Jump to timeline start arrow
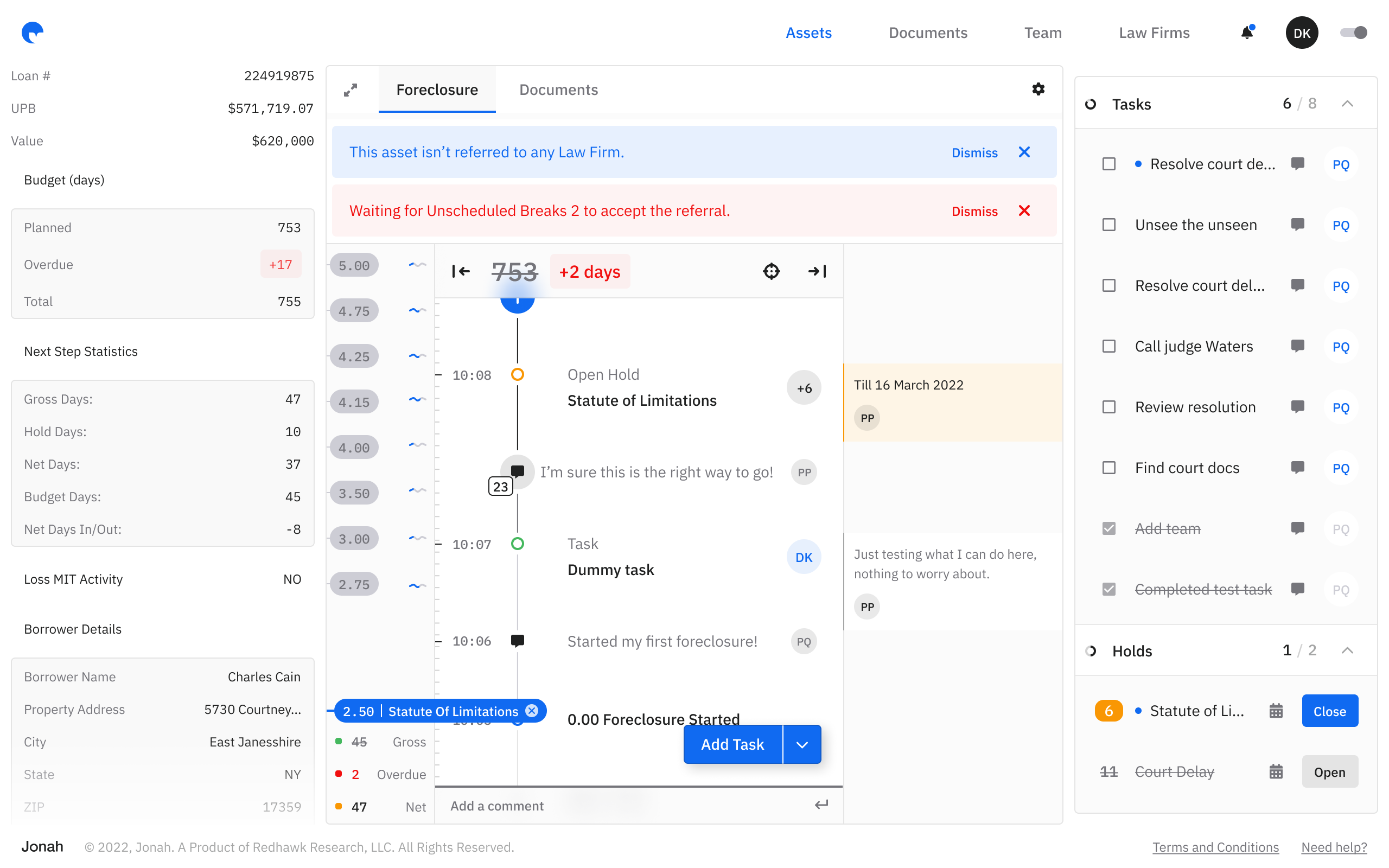This screenshot has height=868, width=1389. tap(461, 271)
